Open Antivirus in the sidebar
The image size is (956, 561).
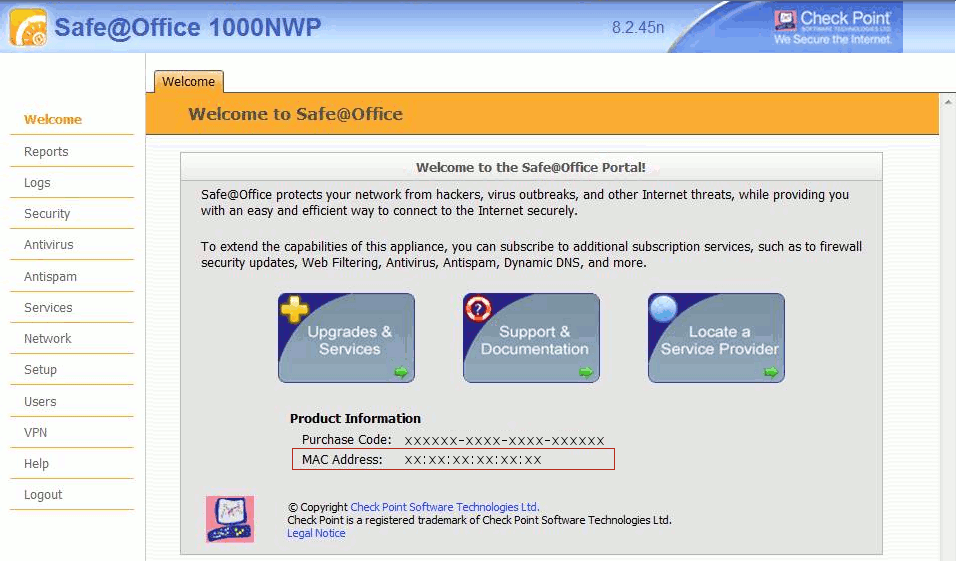(49, 245)
